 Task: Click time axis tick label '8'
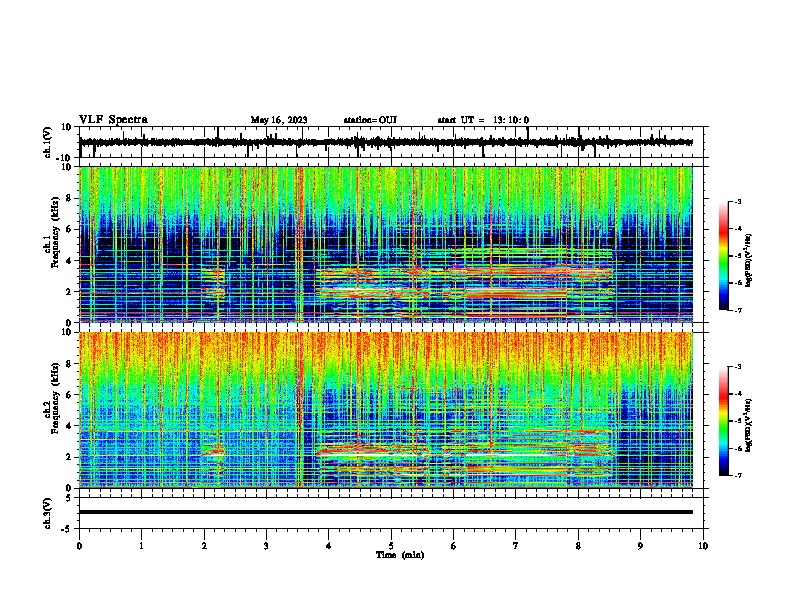(x=578, y=546)
